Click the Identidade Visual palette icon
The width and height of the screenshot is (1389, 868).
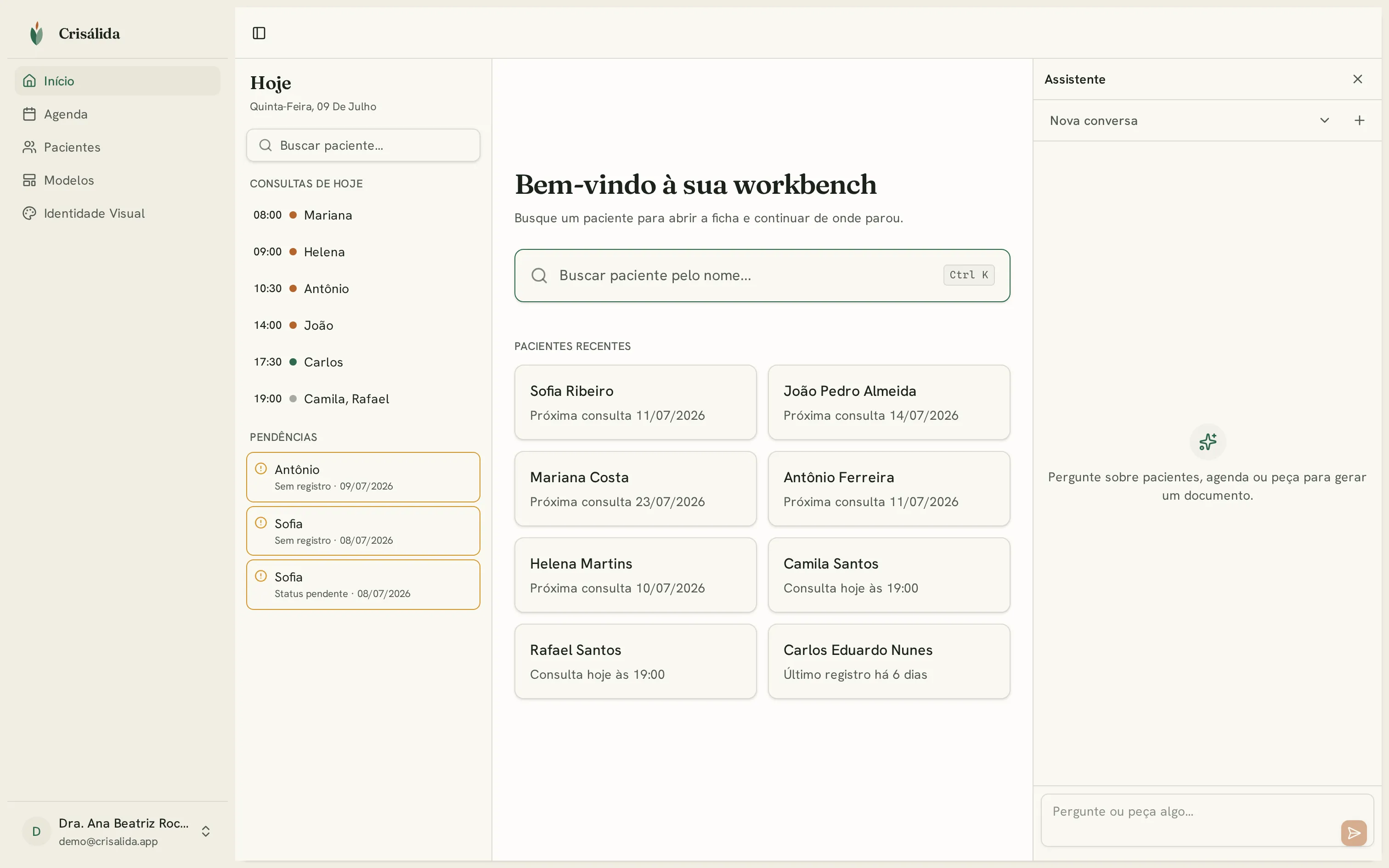point(29,213)
